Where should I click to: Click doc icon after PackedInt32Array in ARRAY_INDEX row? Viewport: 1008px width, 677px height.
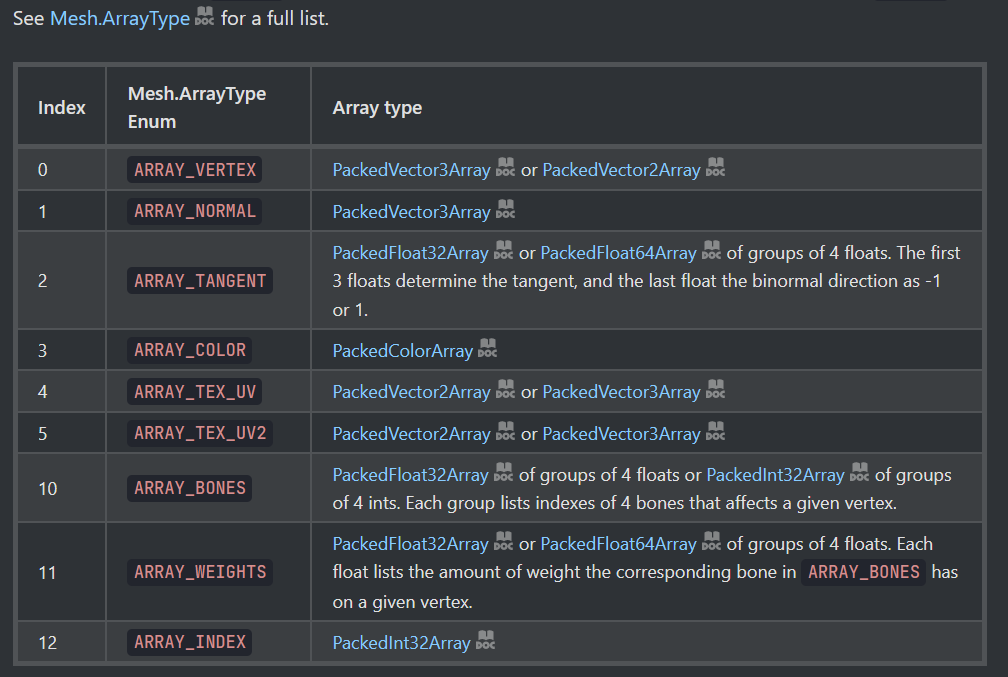[x=485, y=642]
